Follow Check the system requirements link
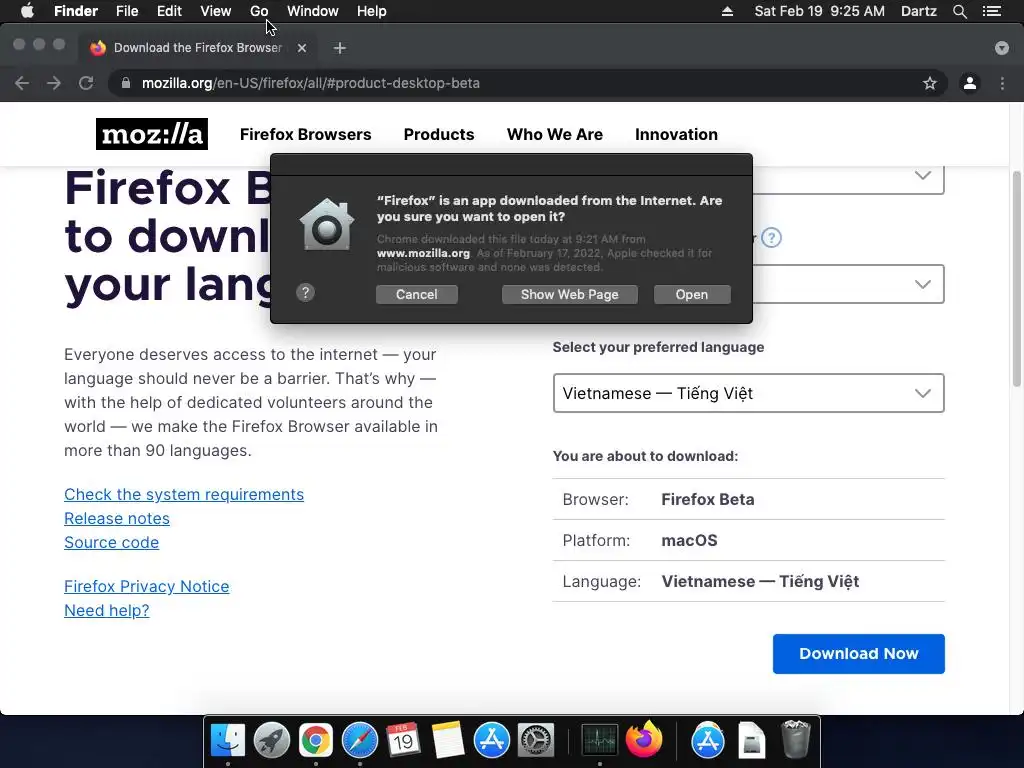 pyautogui.click(x=184, y=494)
